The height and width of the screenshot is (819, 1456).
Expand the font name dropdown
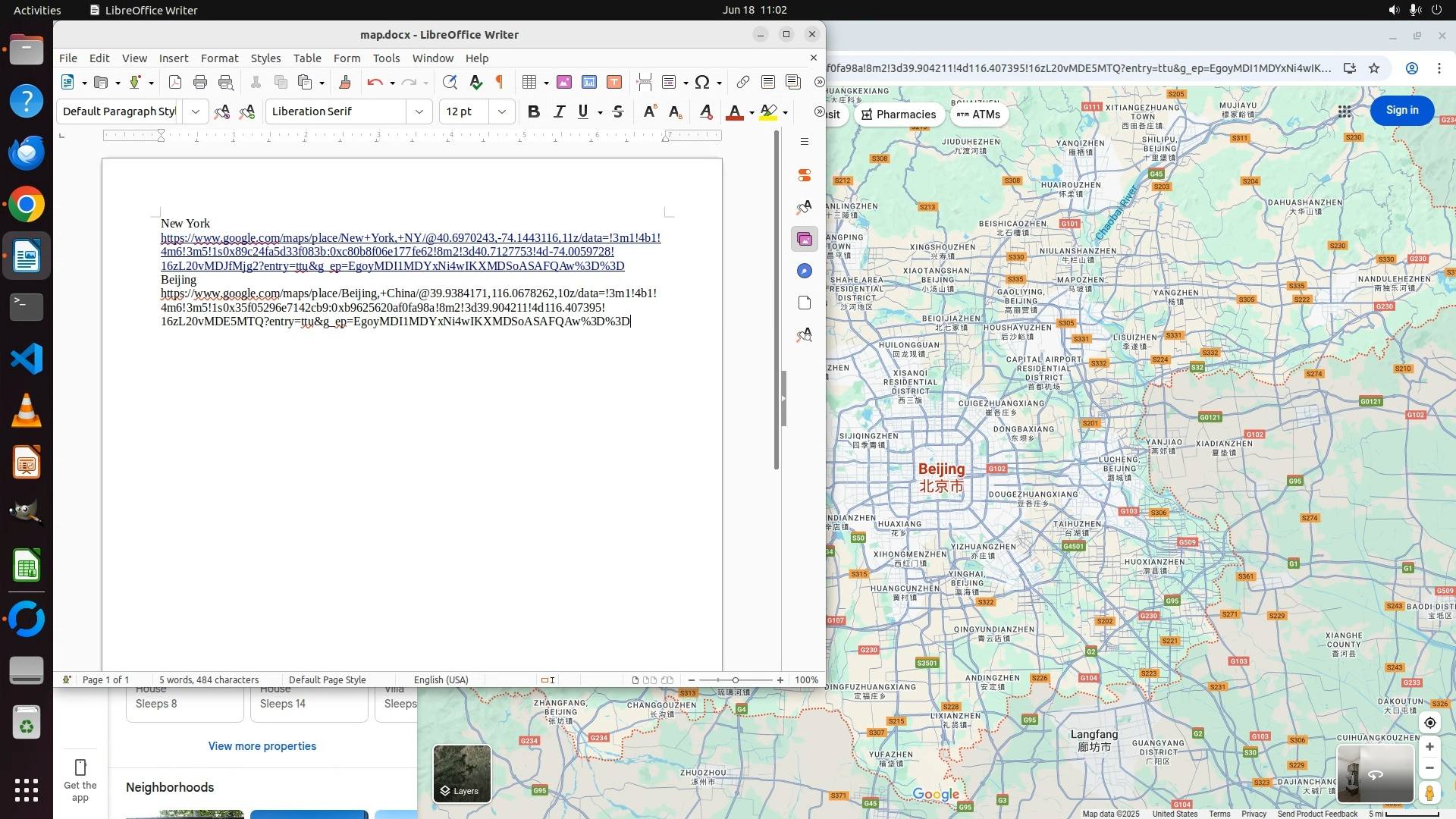tap(419, 112)
